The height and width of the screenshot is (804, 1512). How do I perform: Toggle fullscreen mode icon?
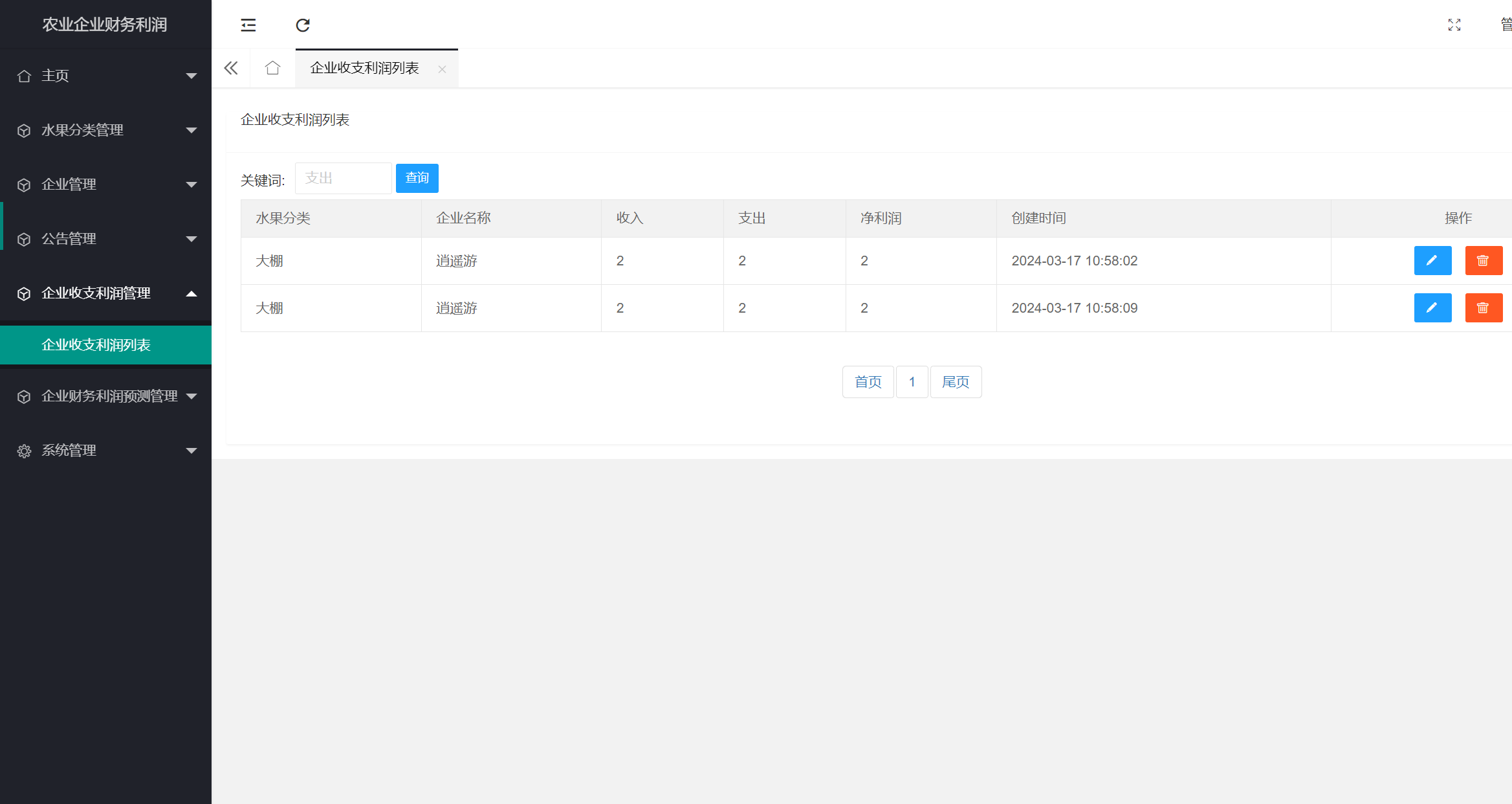pos(1454,25)
